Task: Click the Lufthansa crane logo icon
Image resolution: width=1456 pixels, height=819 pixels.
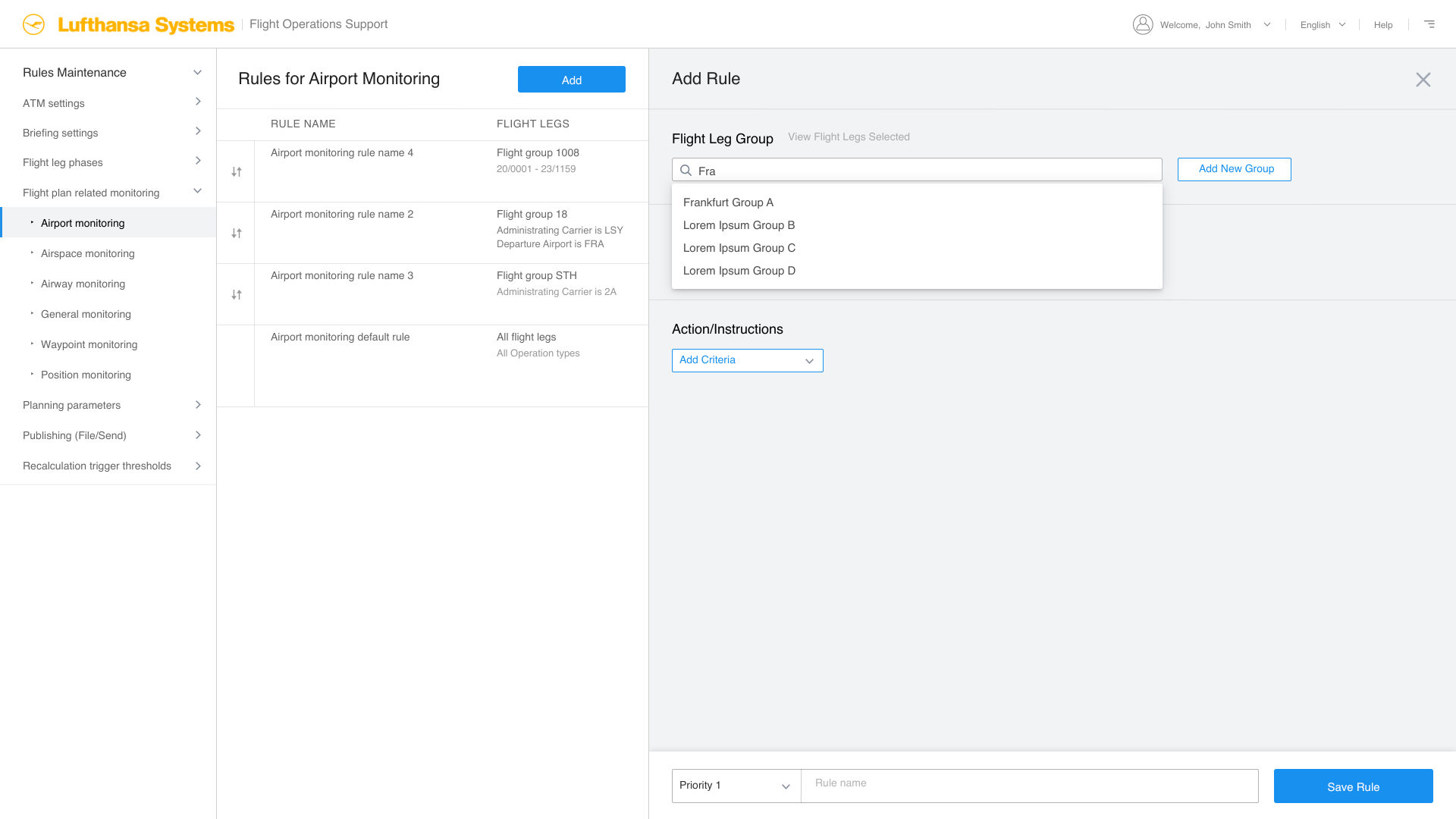Action: (33, 24)
